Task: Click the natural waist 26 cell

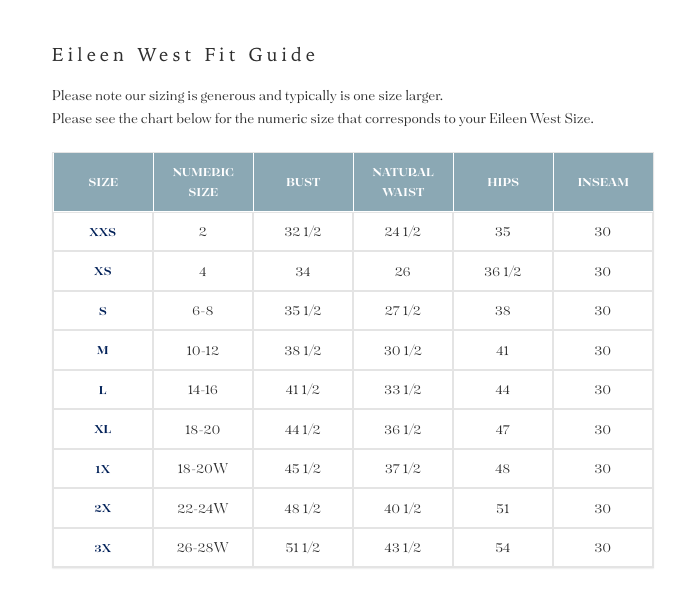Action: (x=403, y=272)
